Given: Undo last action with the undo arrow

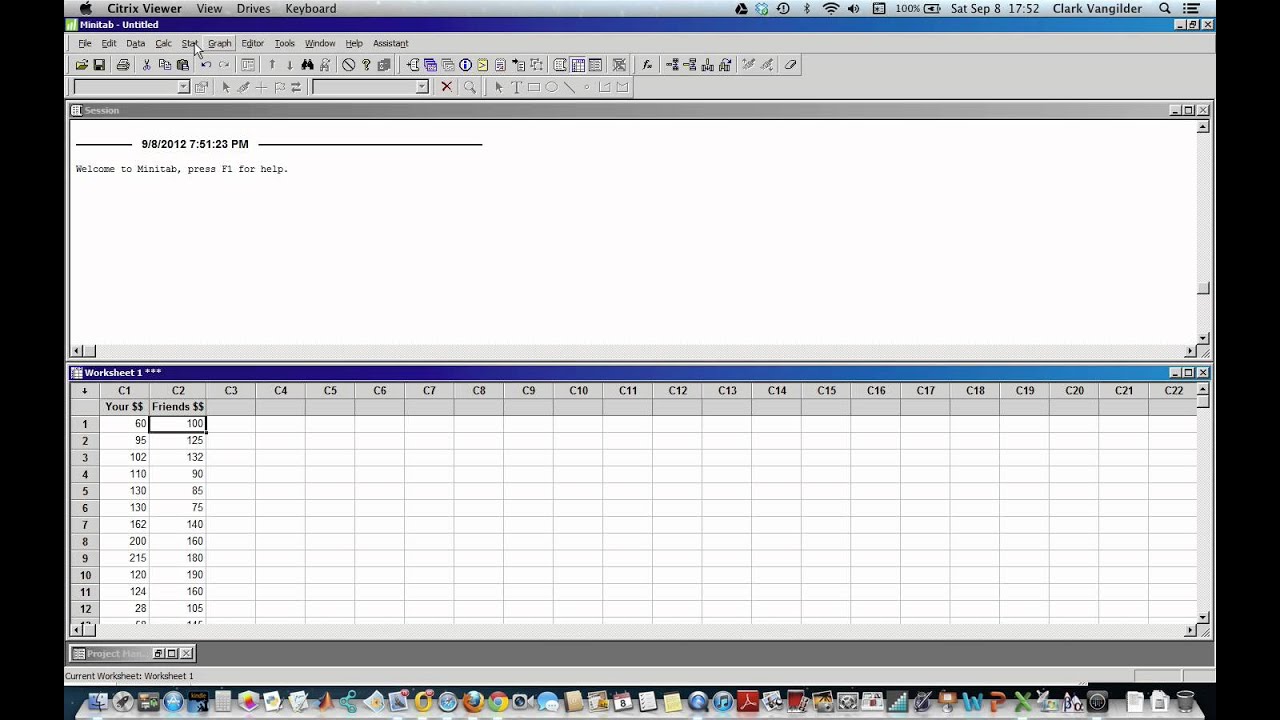Looking at the screenshot, I should point(206,65).
